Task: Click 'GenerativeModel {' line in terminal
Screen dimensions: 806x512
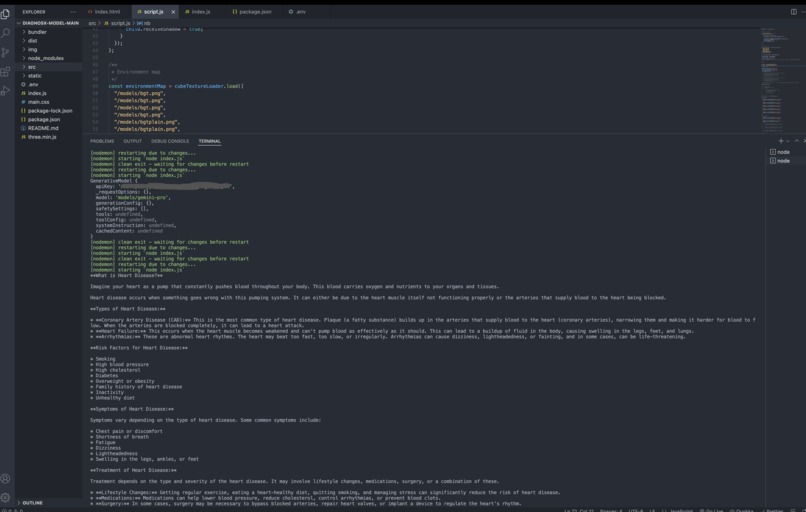Action: 114,181
